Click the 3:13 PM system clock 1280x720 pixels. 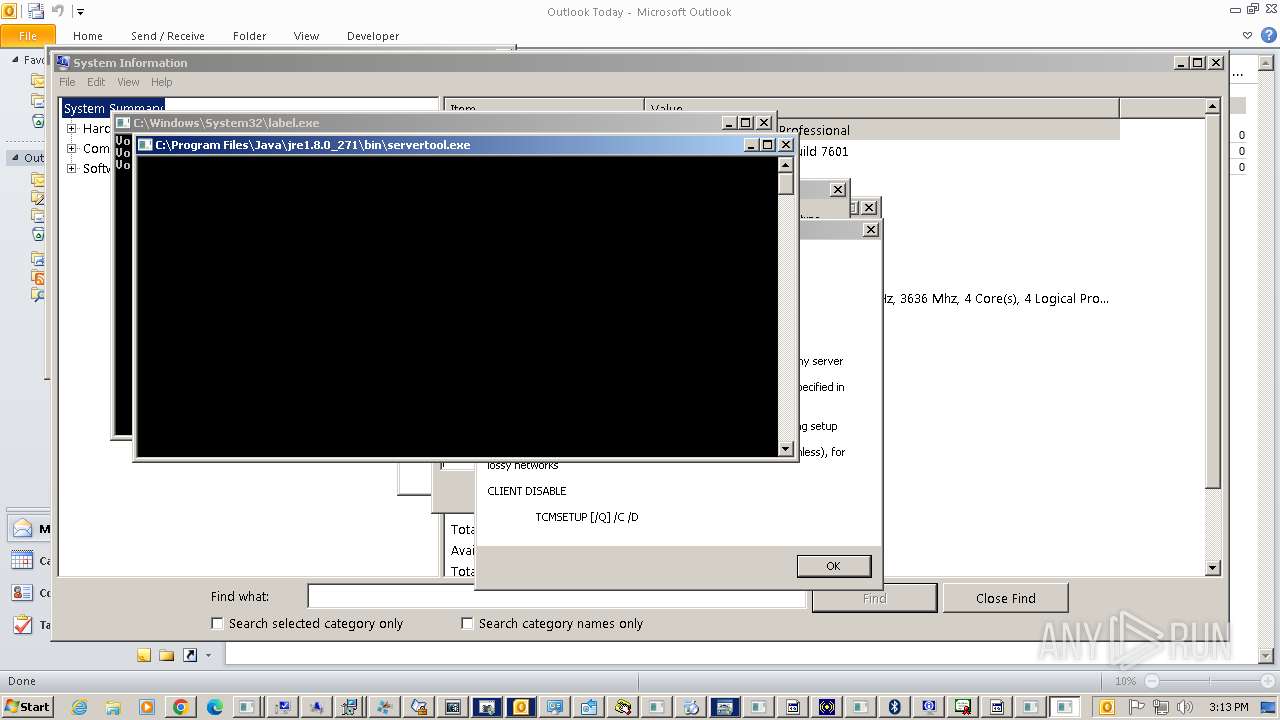click(1229, 707)
